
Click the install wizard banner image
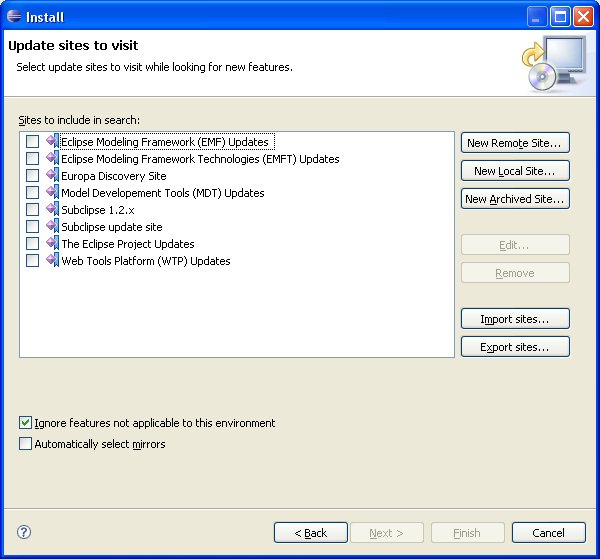click(x=552, y=62)
